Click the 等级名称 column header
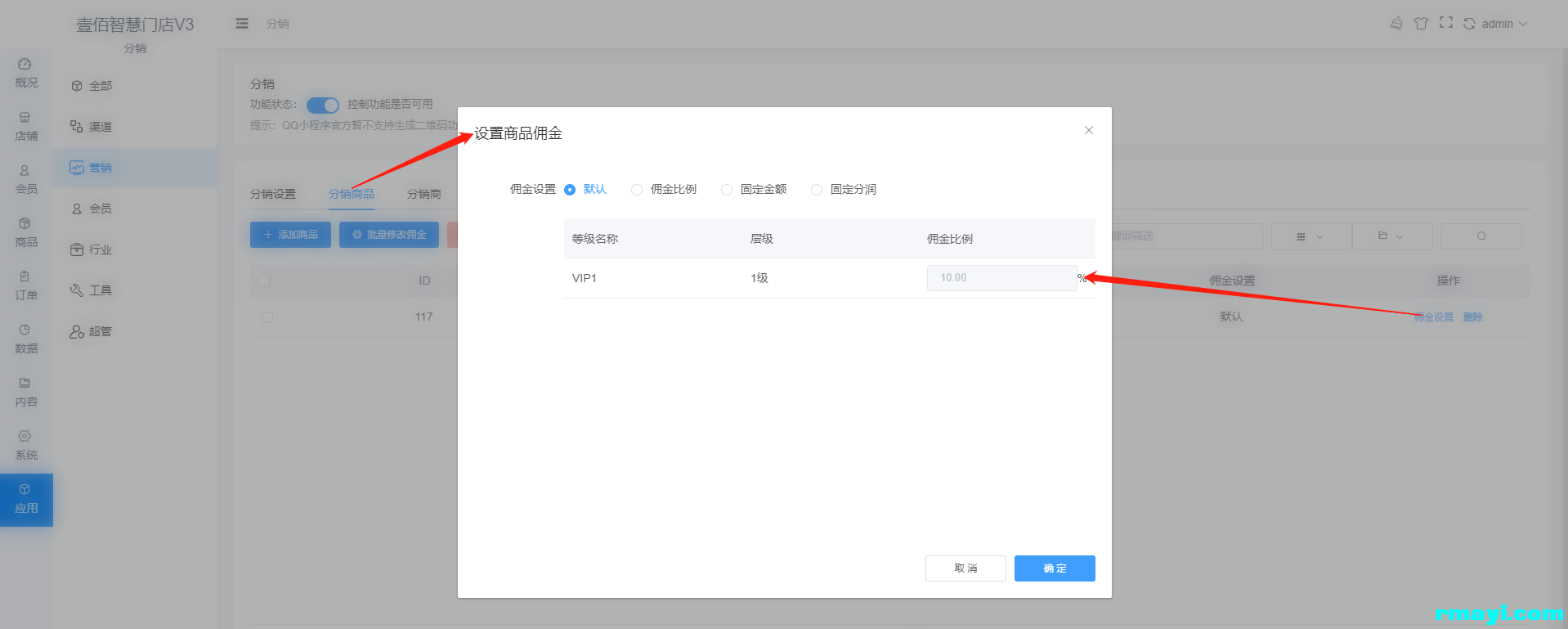This screenshot has height=629, width=1568. [595, 239]
